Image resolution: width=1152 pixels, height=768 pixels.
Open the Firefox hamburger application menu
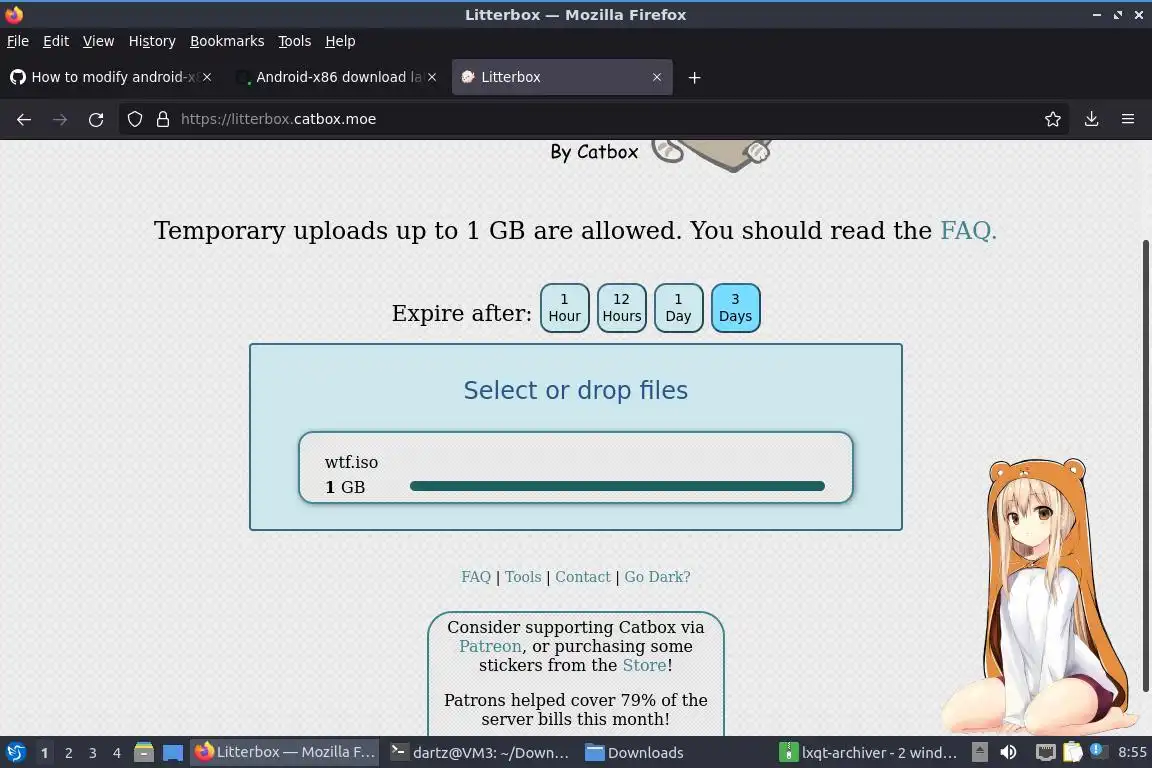[1128, 119]
